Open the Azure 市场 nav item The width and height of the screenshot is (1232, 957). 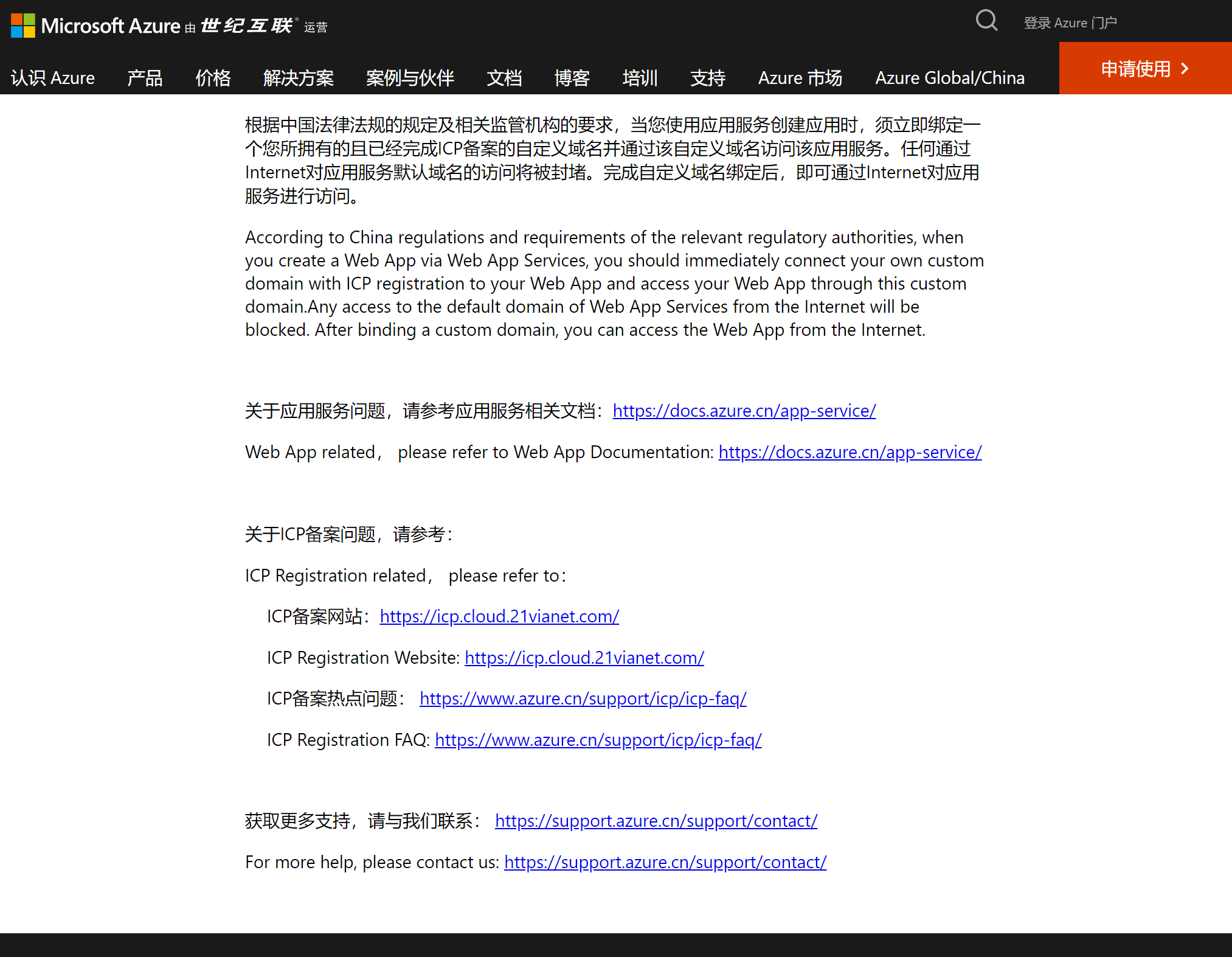pos(800,78)
